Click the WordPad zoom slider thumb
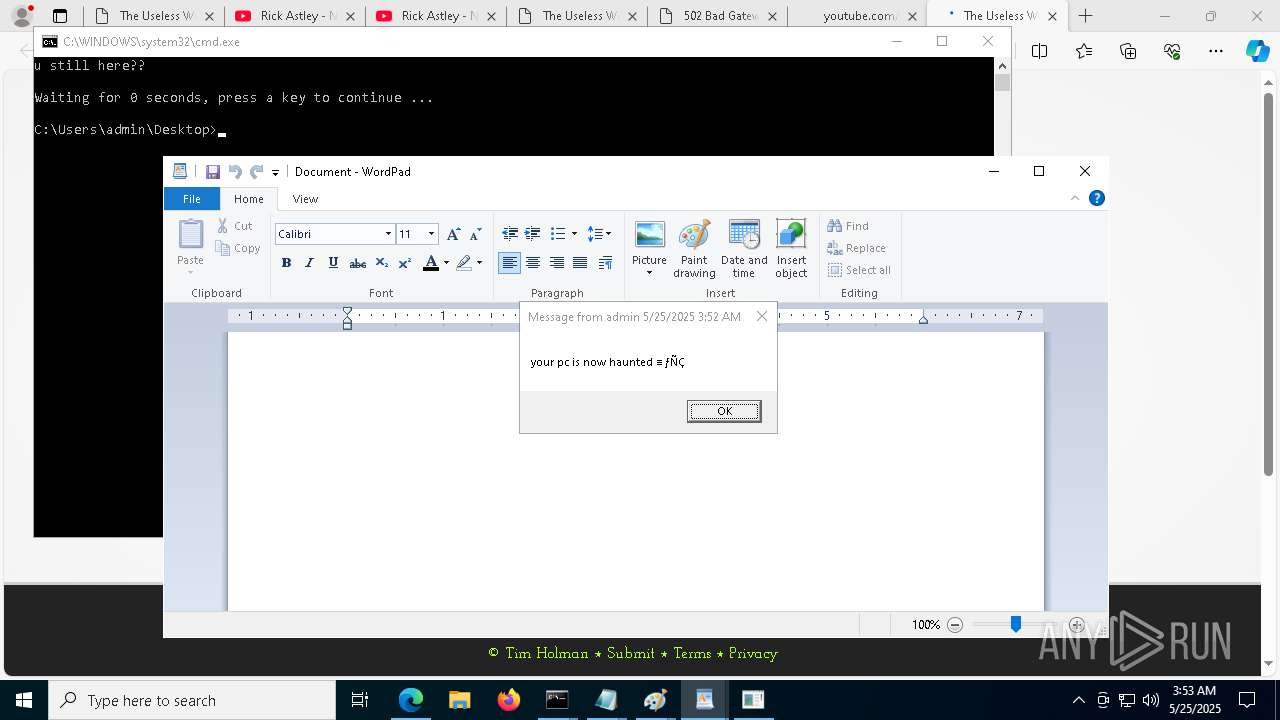This screenshot has width=1280, height=720. coord(1016,624)
